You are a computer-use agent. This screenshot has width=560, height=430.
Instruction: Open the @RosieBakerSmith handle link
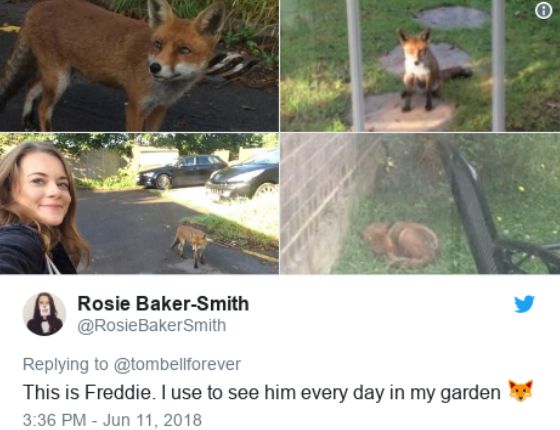(x=152, y=326)
